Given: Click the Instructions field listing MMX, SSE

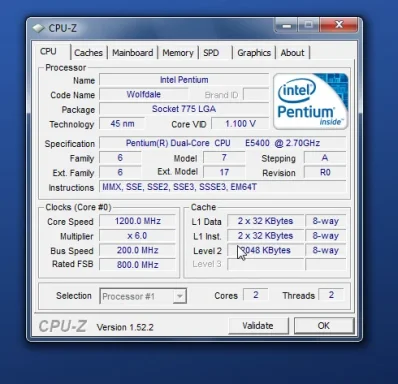Looking at the screenshot, I should (223, 187).
